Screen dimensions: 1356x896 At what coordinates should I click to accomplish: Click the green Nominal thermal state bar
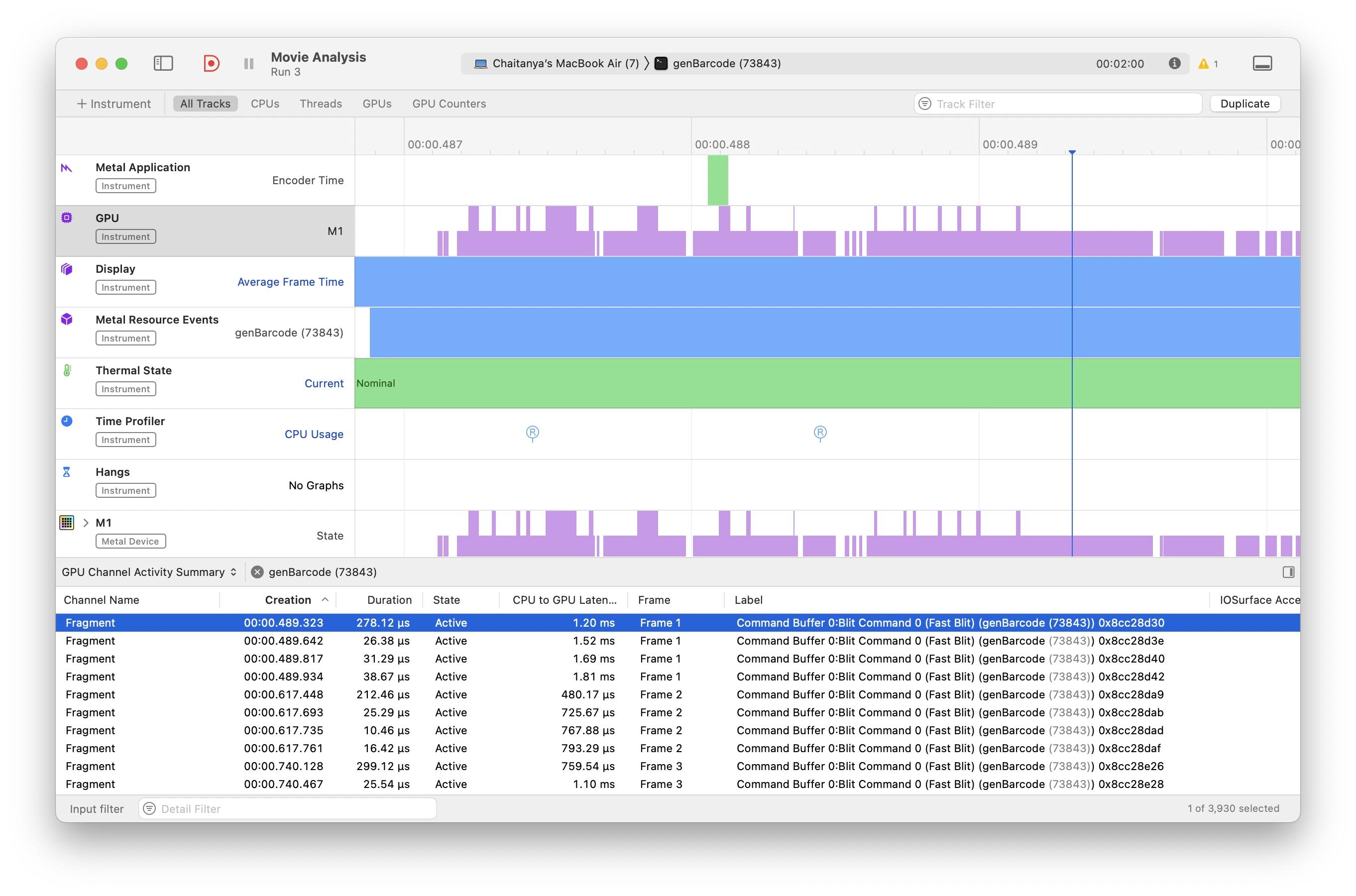827,383
